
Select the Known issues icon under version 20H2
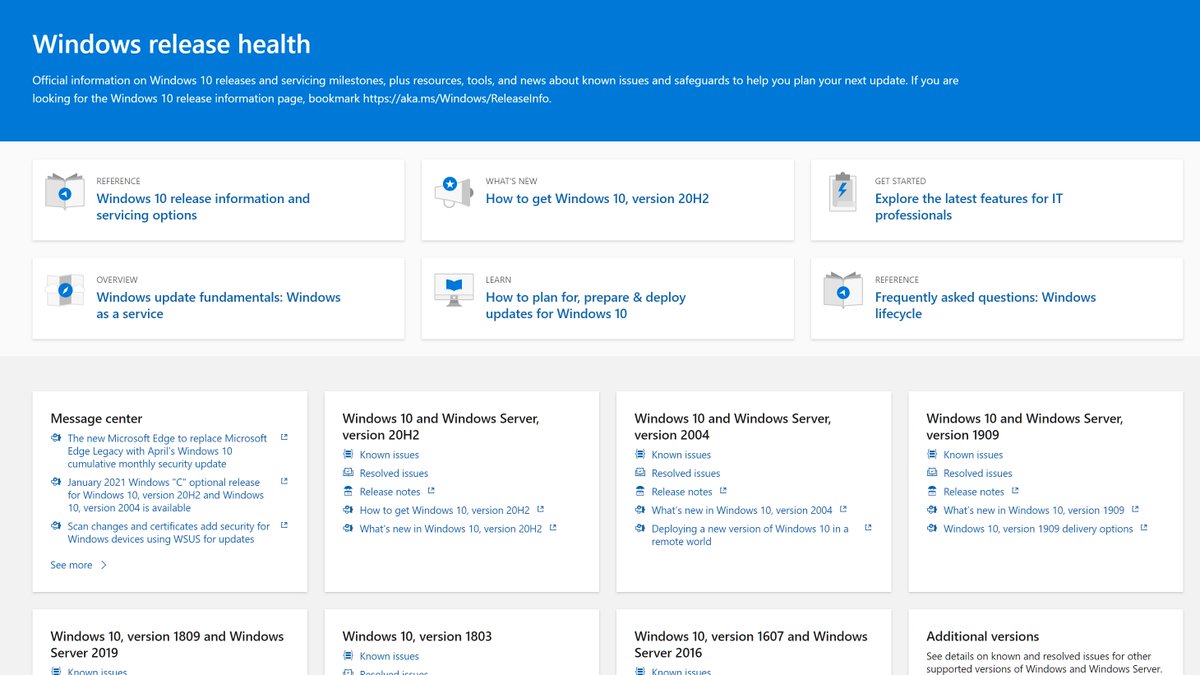click(x=348, y=454)
